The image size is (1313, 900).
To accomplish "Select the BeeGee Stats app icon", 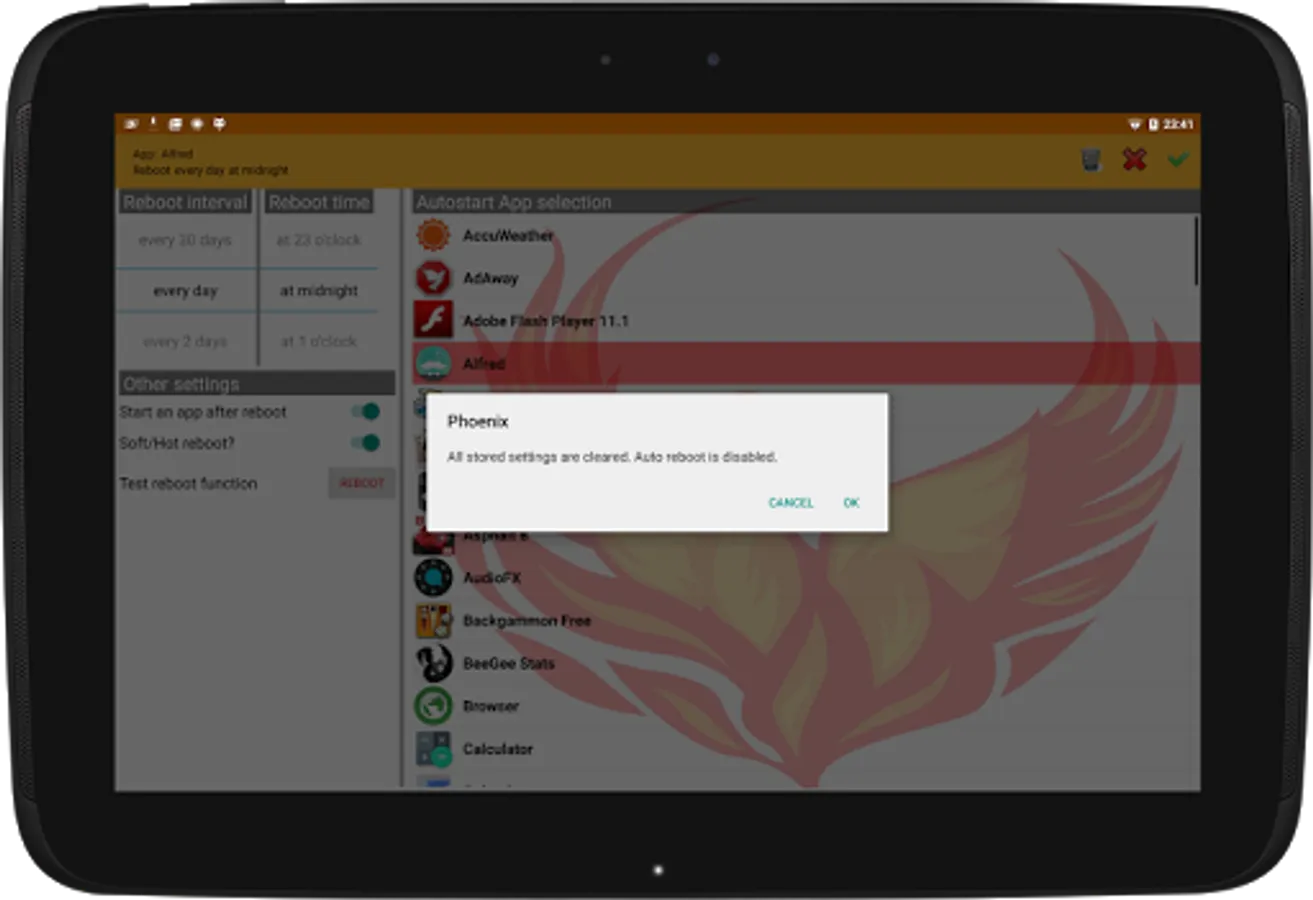I will pos(433,663).
